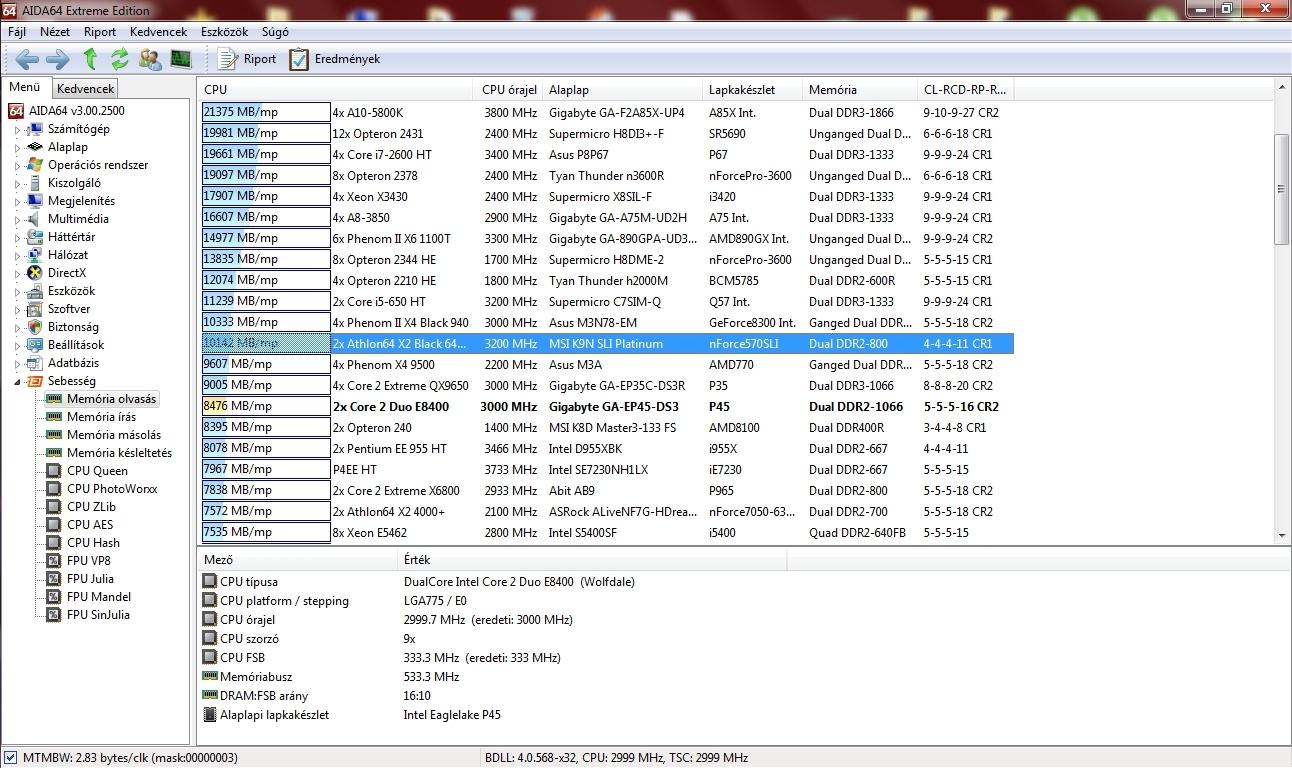Select the Beállítások tree icon
Viewport: 1292px width, 768px height.
(35, 345)
